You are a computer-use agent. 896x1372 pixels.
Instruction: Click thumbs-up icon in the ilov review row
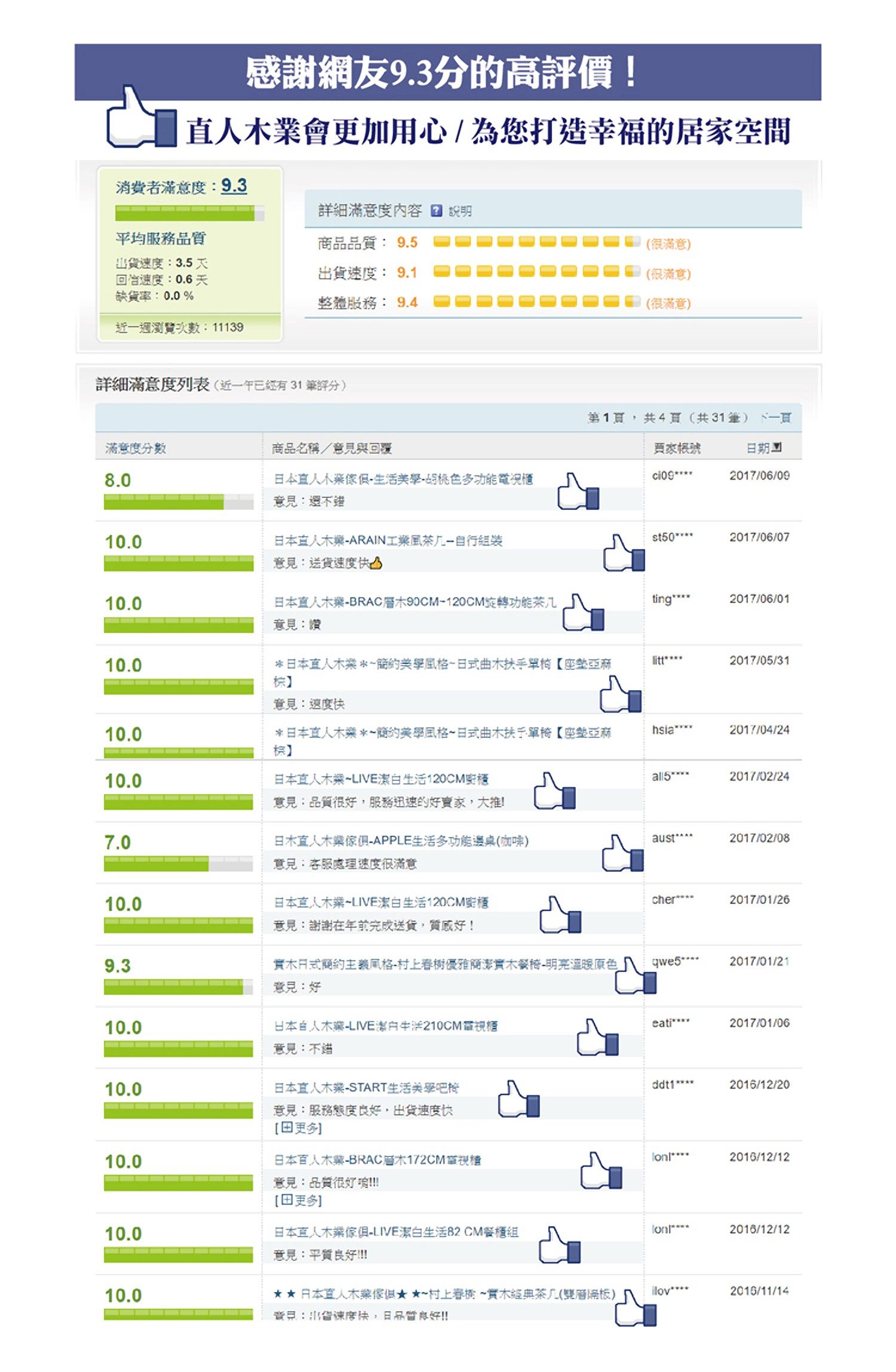636,1308
